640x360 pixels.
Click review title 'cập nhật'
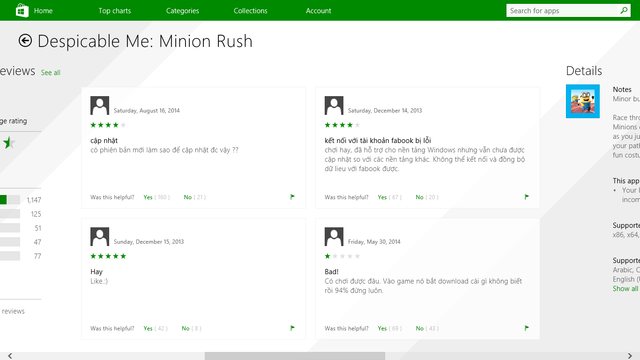point(104,140)
